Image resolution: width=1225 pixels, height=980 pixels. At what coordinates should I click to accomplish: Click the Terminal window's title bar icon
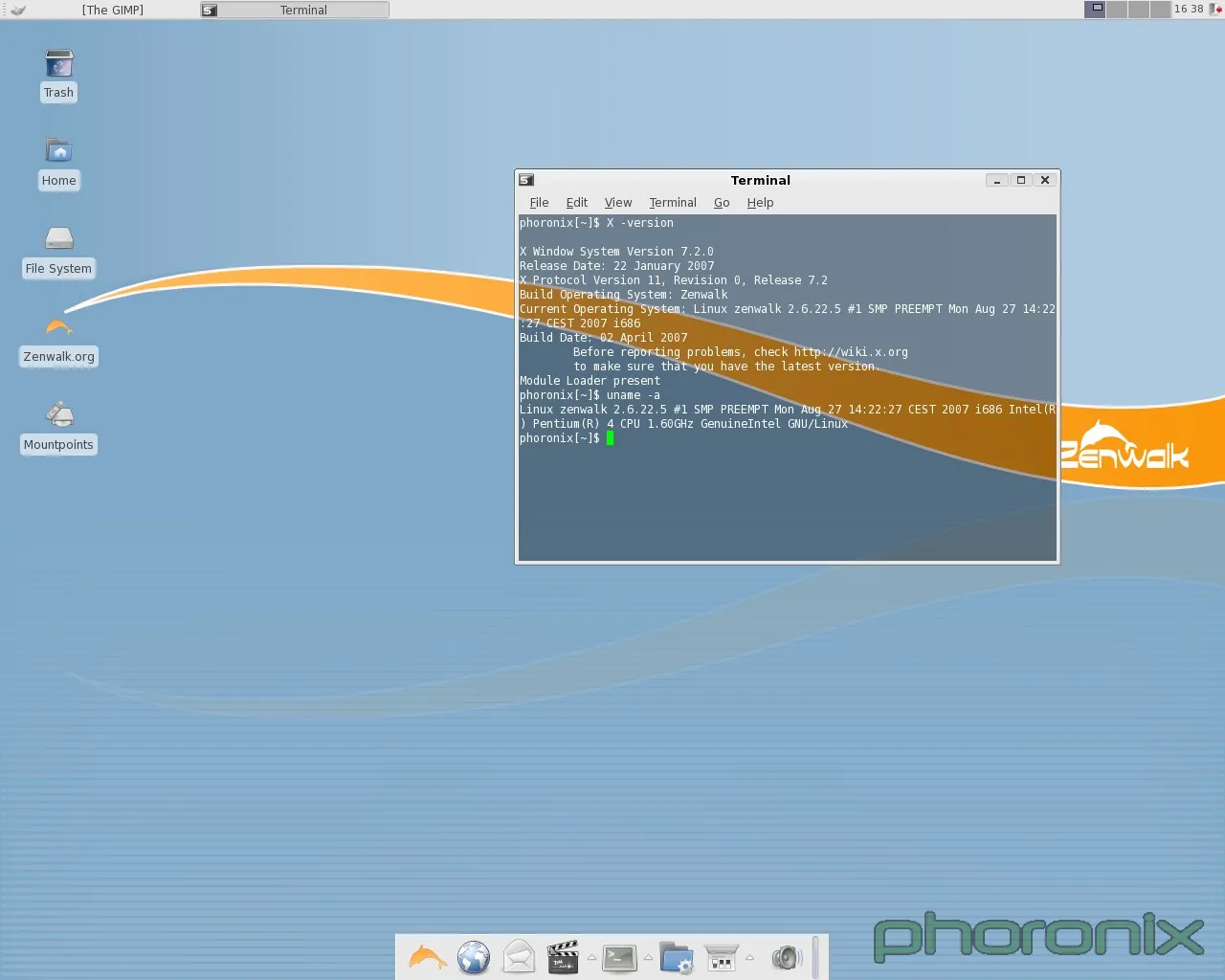(526, 180)
